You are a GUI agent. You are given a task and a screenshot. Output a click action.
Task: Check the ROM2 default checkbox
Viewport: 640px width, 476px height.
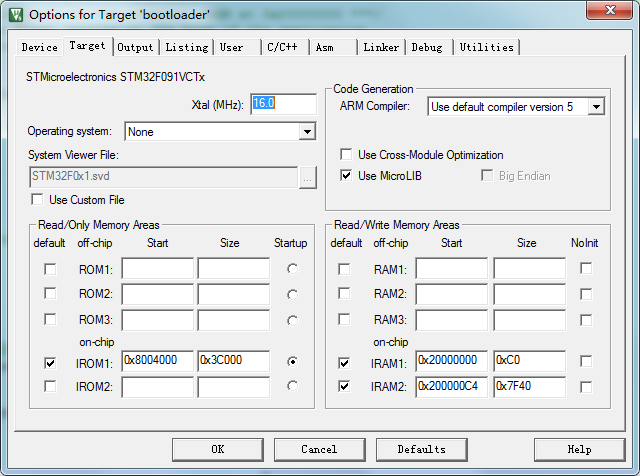pyautogui.click(x=50, y=294)
